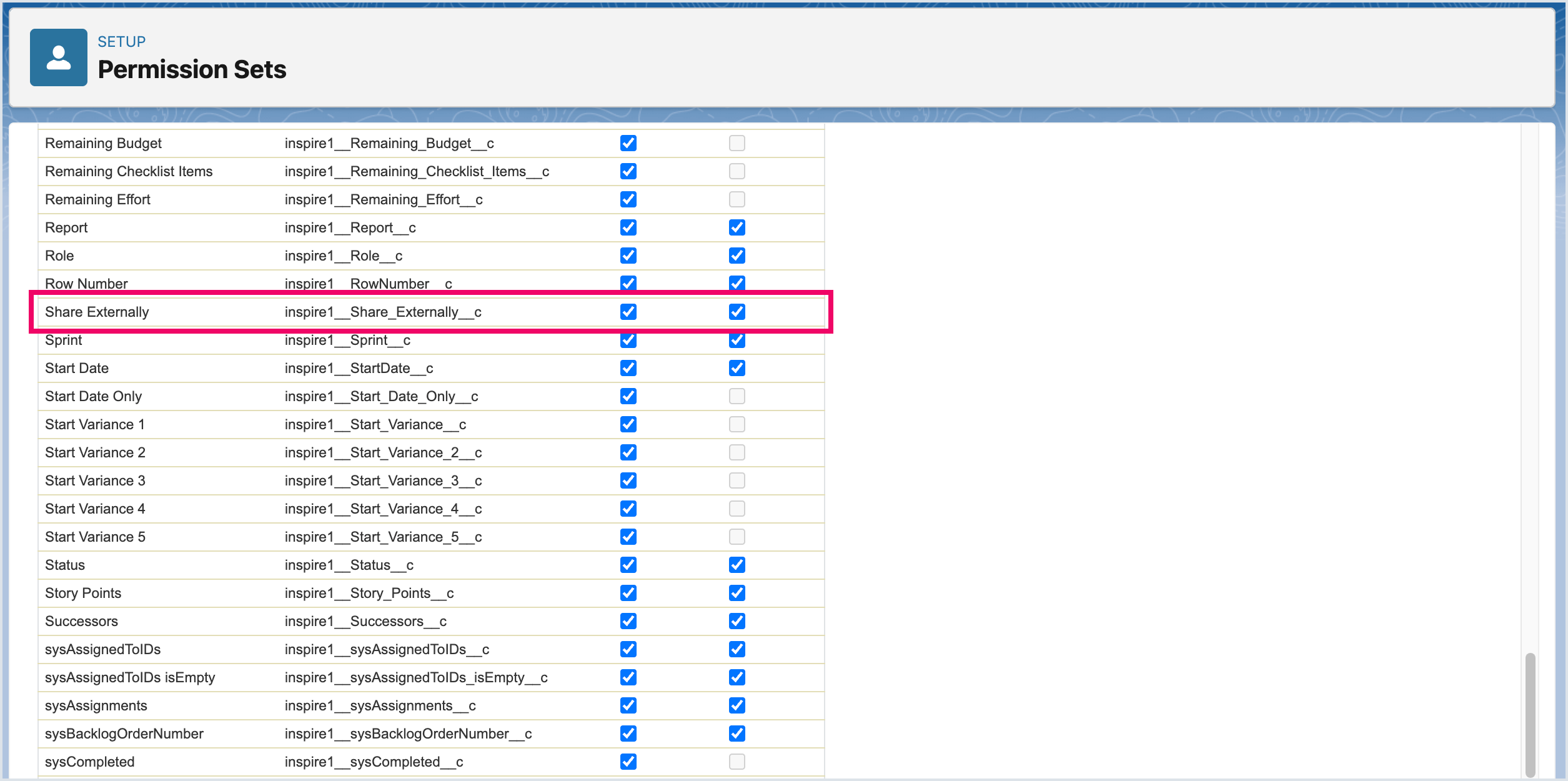Enable edit access for Start Variance 1
Image resolution: width=1568 pixels, height=781 pixels.
[x=737, y=424]
